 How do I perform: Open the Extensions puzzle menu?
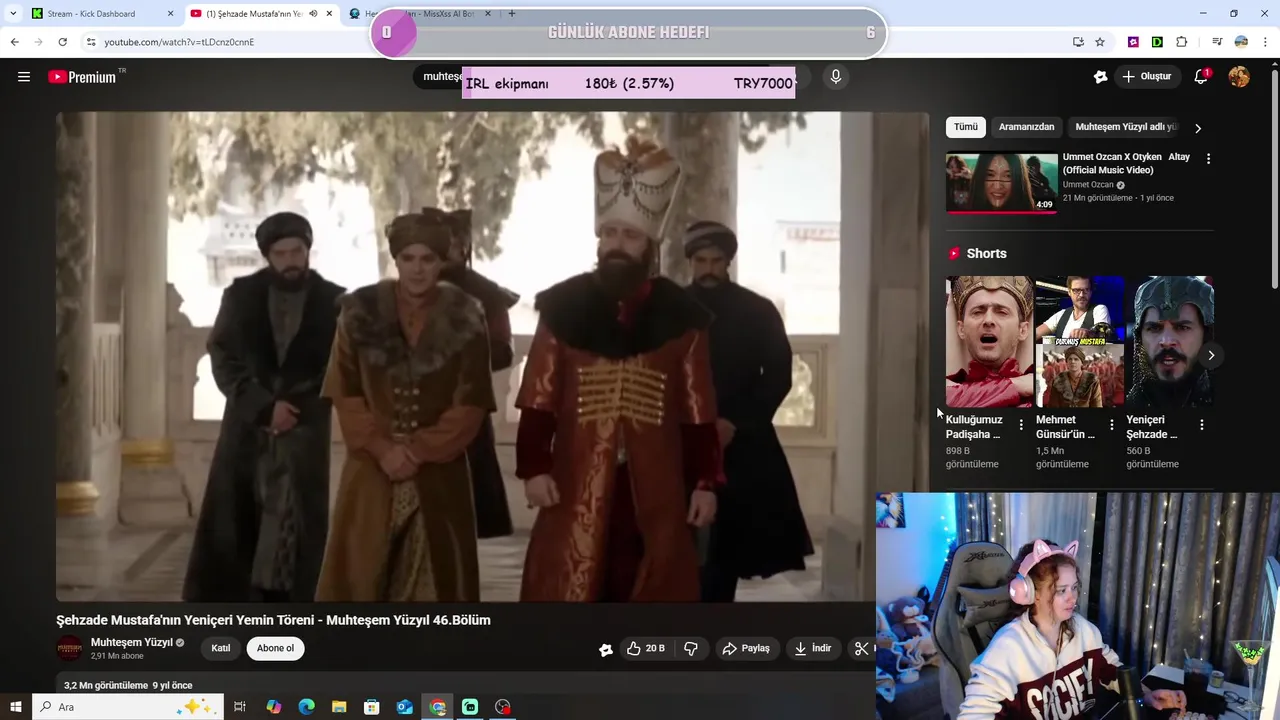click(x=1182, y=42)
